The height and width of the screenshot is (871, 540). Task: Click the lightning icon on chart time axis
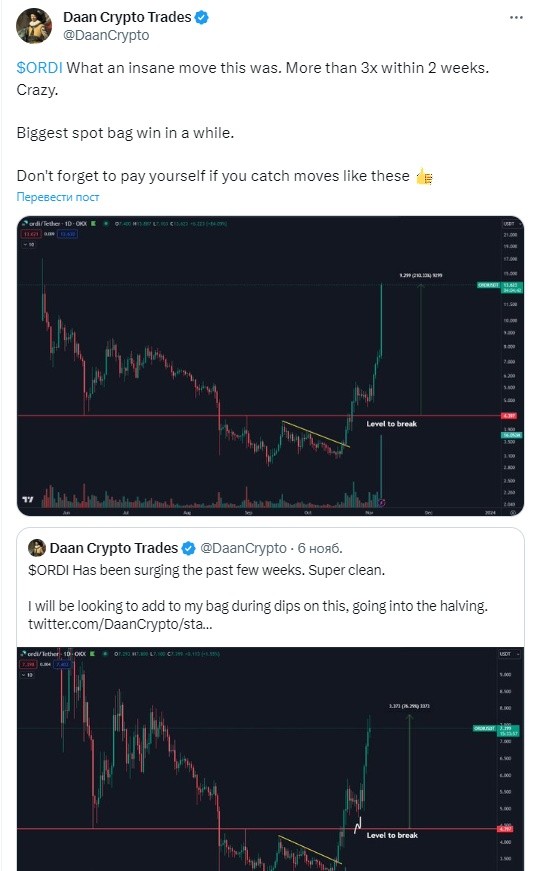click(x=382, y=503)
